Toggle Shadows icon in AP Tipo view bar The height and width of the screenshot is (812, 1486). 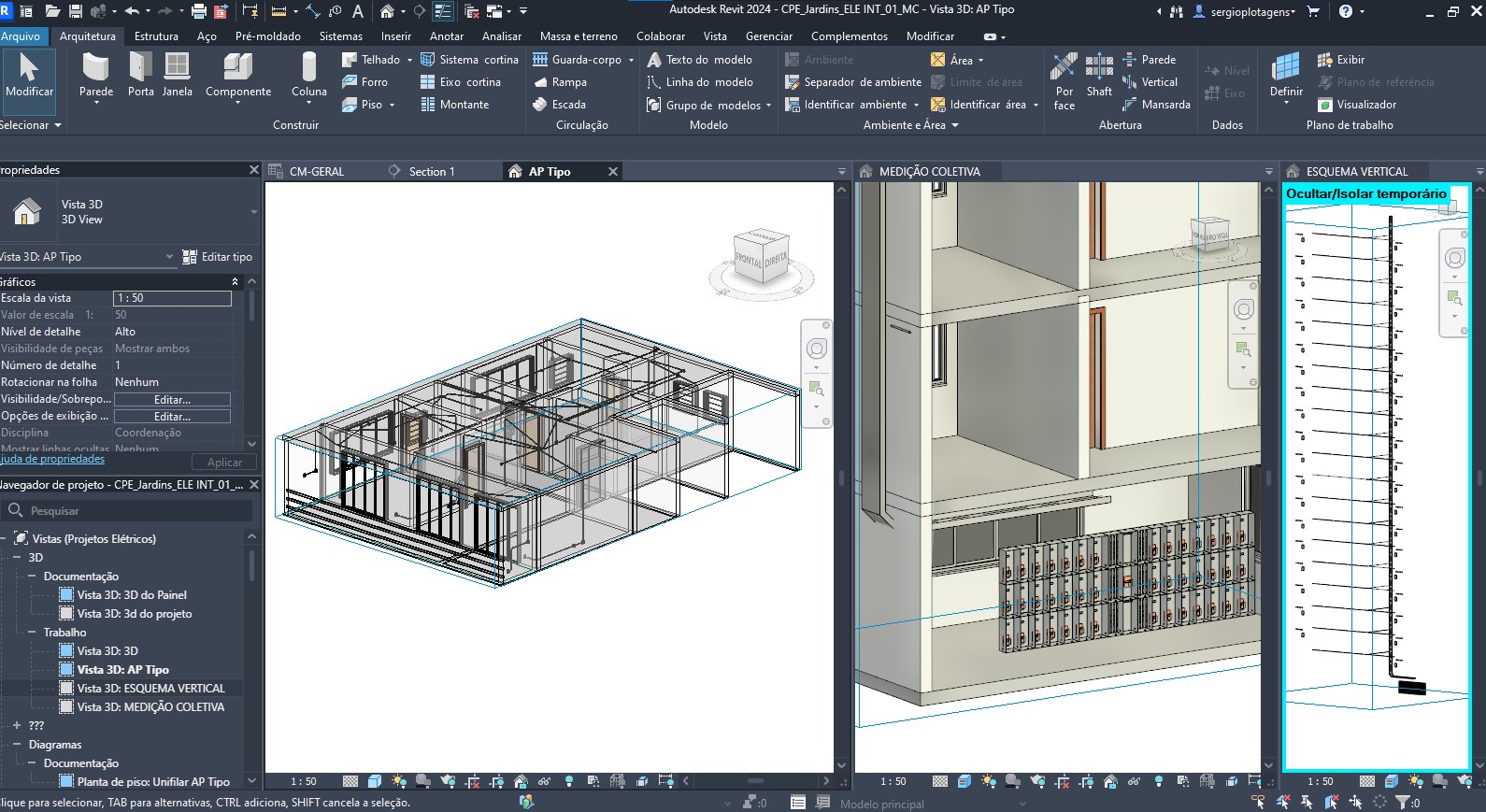422,781
